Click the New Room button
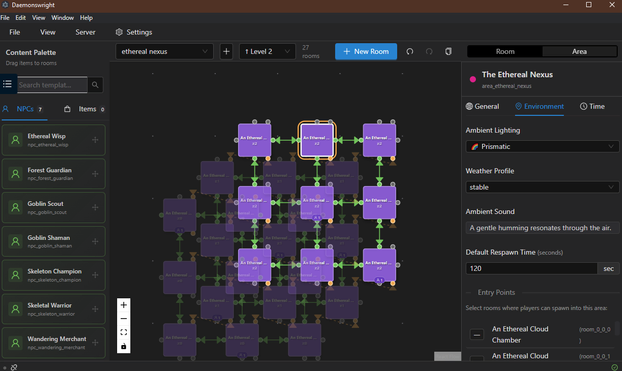The image size is (622, 371). (366, 52)
